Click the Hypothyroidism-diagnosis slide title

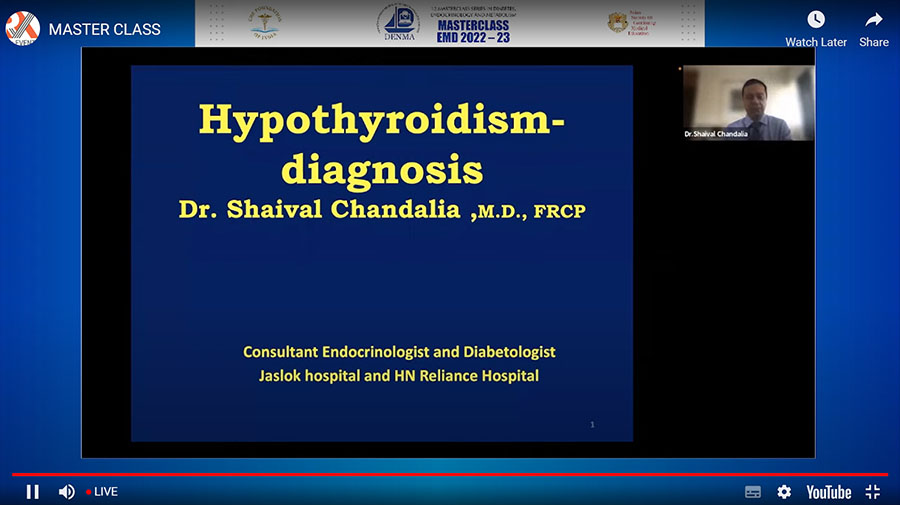tap(382, 144)
